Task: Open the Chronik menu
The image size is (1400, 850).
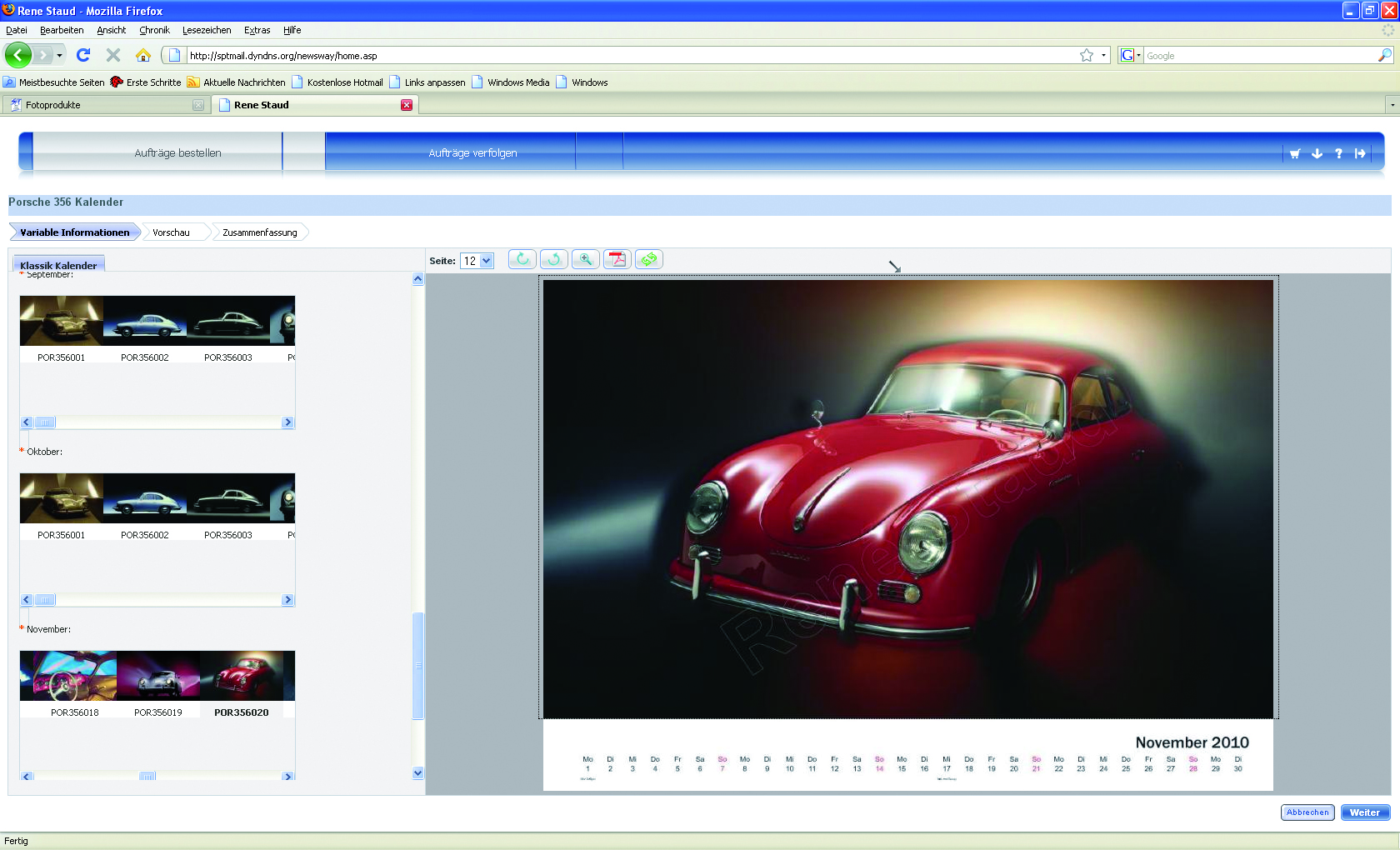Action: (154, 30)
